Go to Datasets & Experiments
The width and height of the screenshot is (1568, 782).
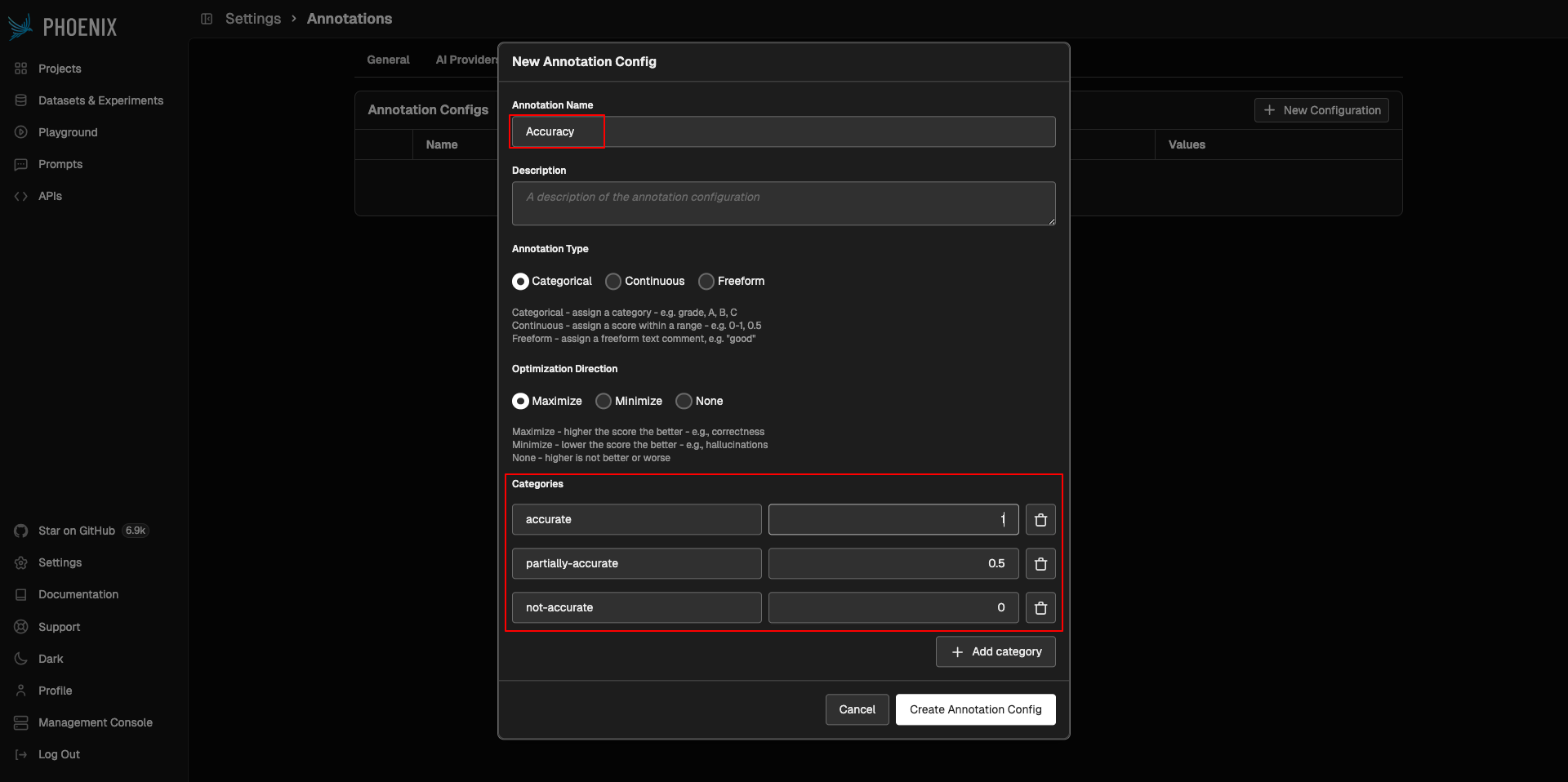coord(100,100)
